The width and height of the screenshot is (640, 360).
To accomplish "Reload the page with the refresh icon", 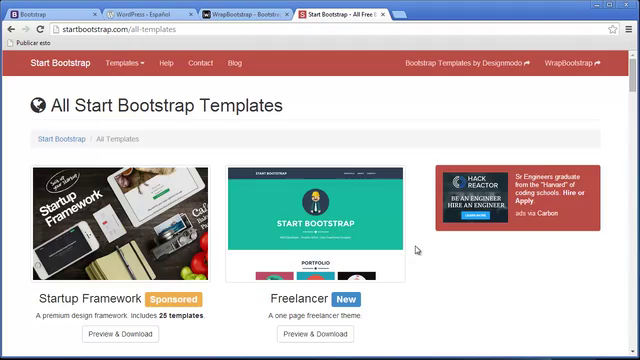I will click(x=40, y=29).
